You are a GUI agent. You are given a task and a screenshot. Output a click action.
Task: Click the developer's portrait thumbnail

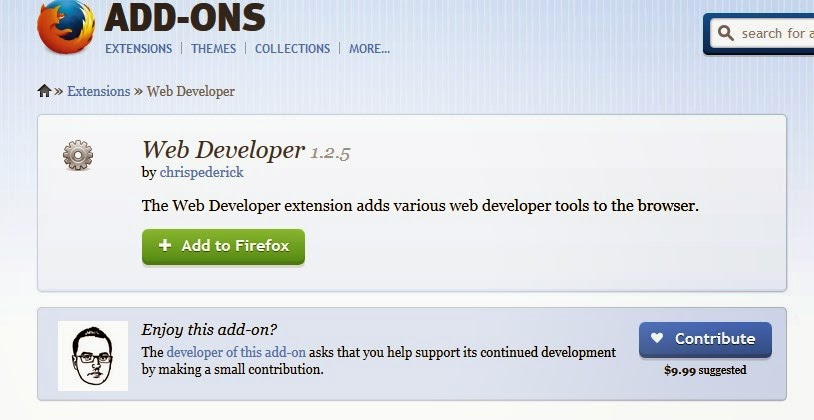93,356
